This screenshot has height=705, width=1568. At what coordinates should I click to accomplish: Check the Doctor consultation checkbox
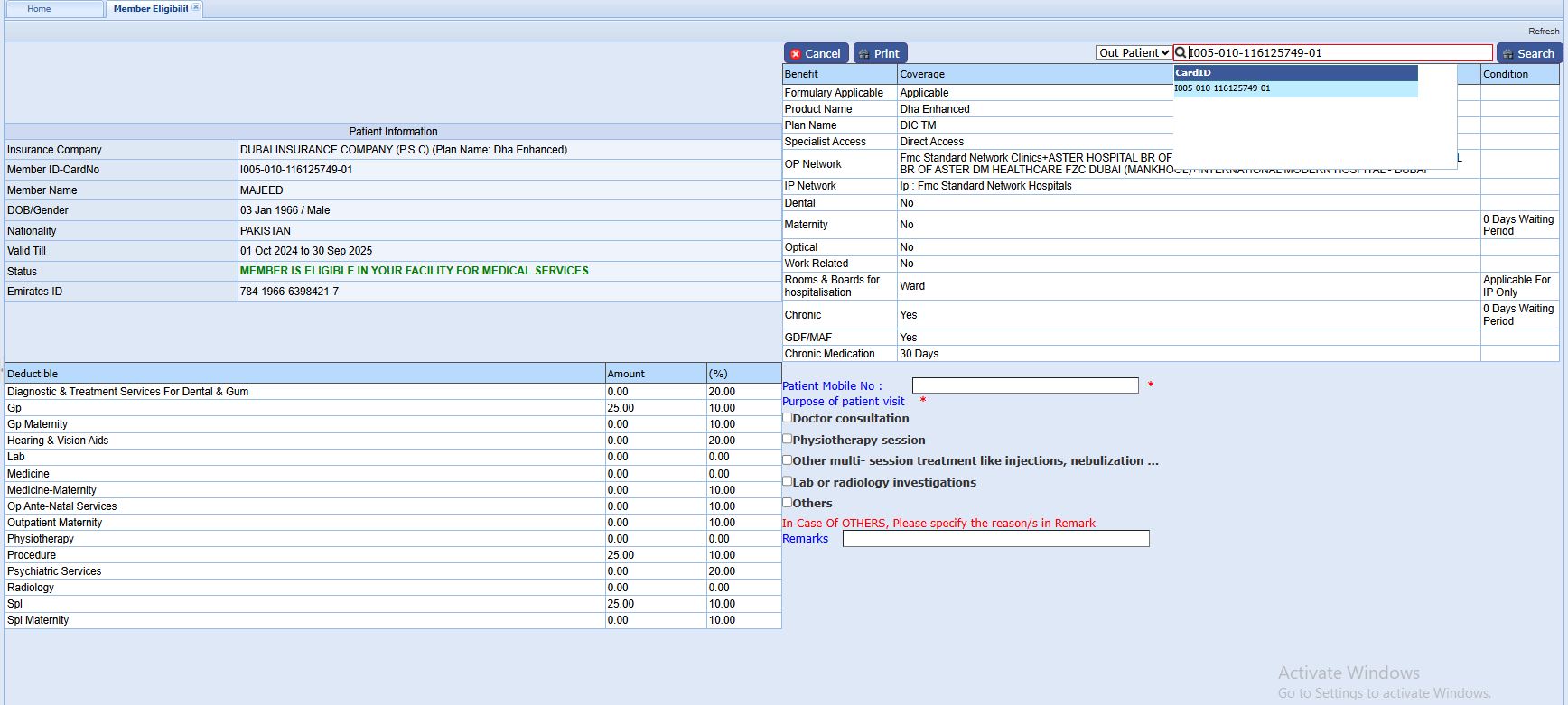pos(788,418)
